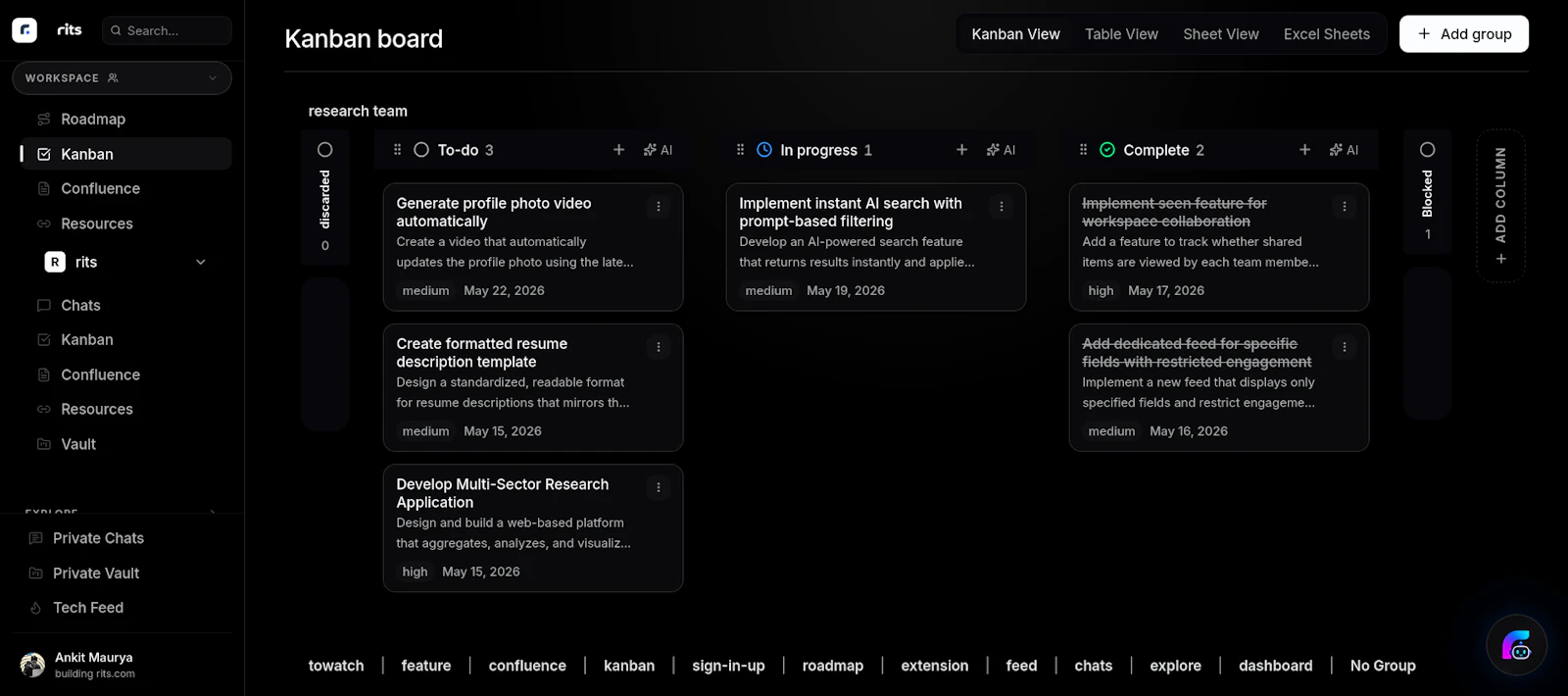Switch to Sheet View tab
This screenshot has width=1568, height=696.
tap(1221, 34)
